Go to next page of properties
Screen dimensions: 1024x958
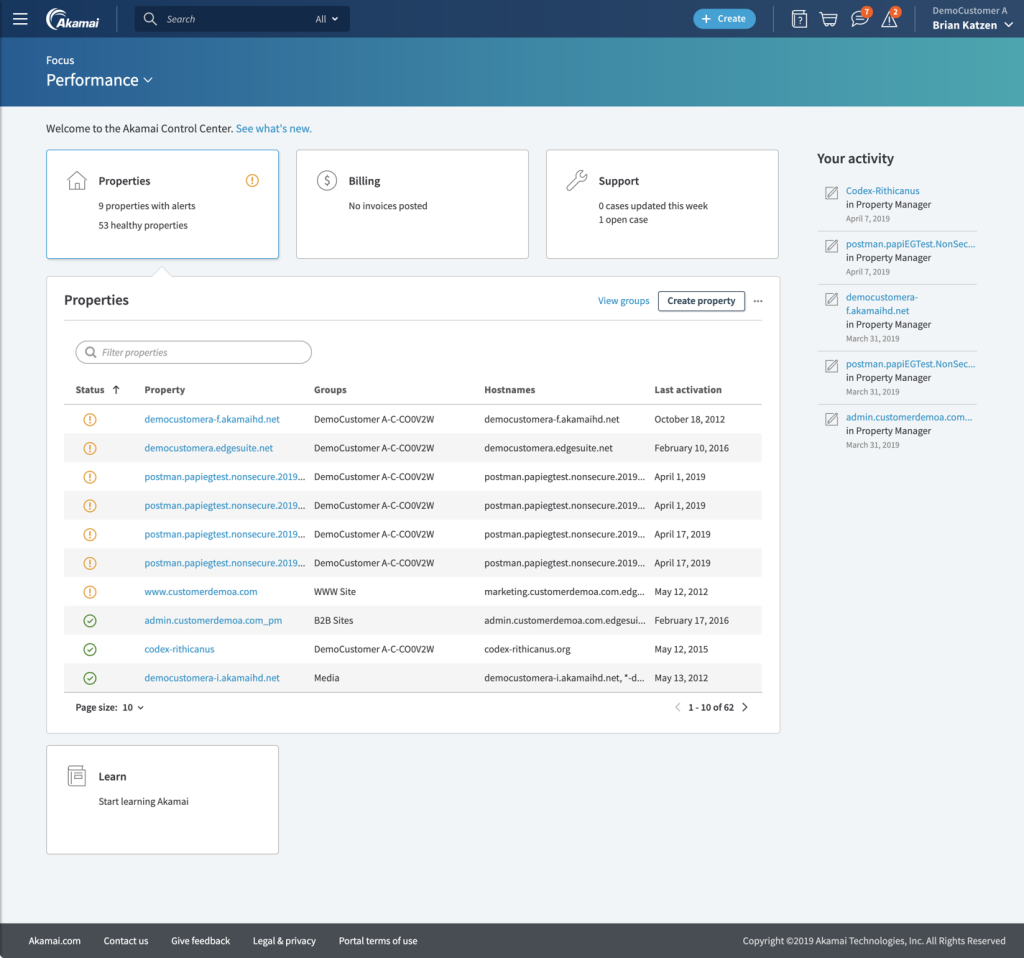point(745,707)
